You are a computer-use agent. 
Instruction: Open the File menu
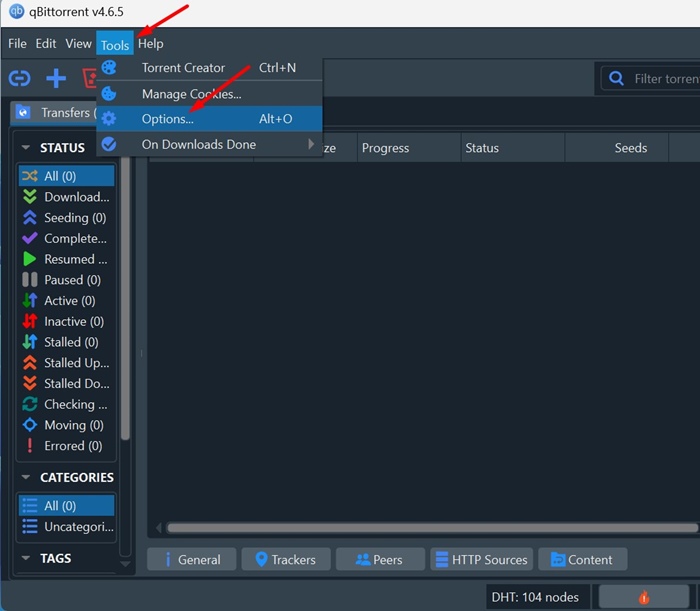17,43
